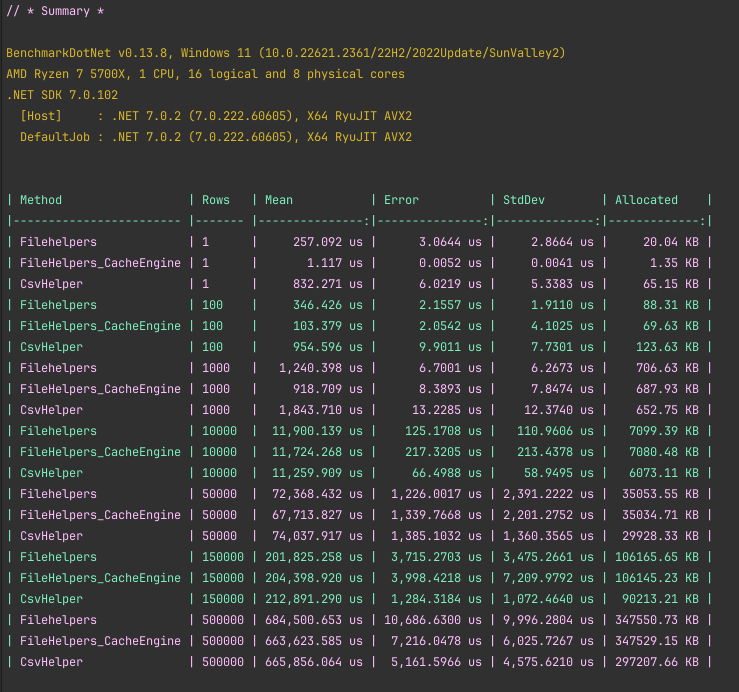Screen dimensions: 739x692
Task: Select the BenchmarkDotNet v0.13.8 version line
Action: click(x=286, y=53)
